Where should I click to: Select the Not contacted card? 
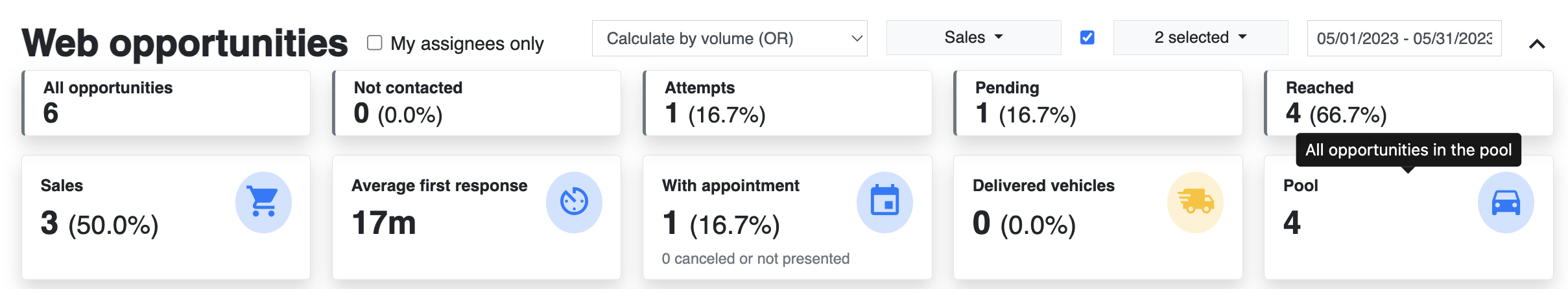click(x=477, y=103)
